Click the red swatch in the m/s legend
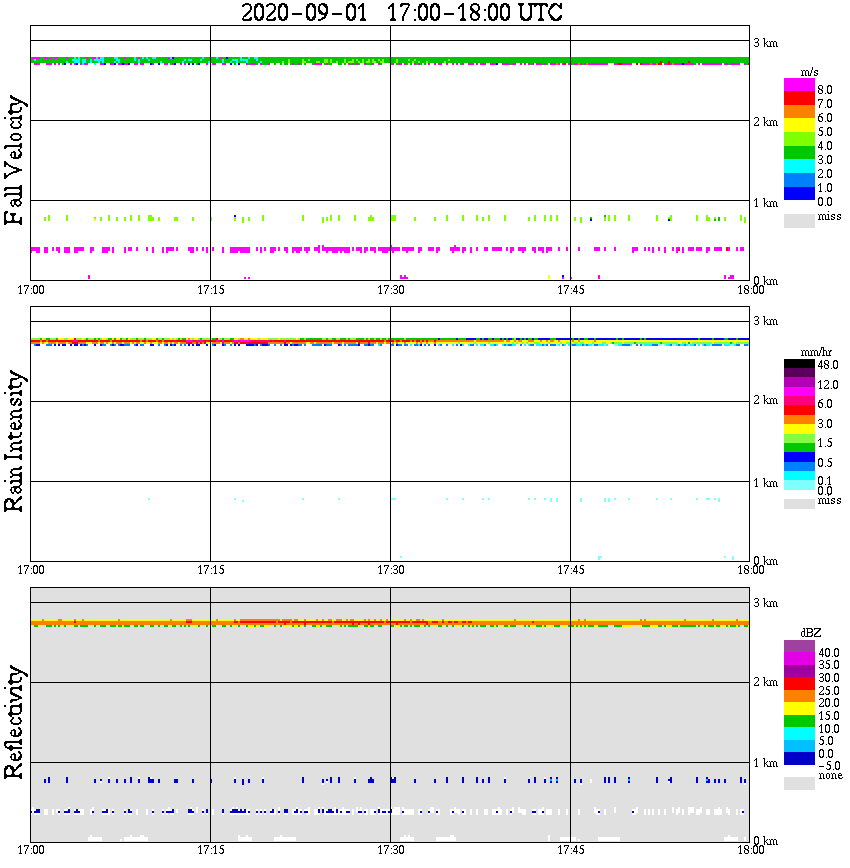Image resolution: width=850 pixels, height=868 pixels. point(799,98)
